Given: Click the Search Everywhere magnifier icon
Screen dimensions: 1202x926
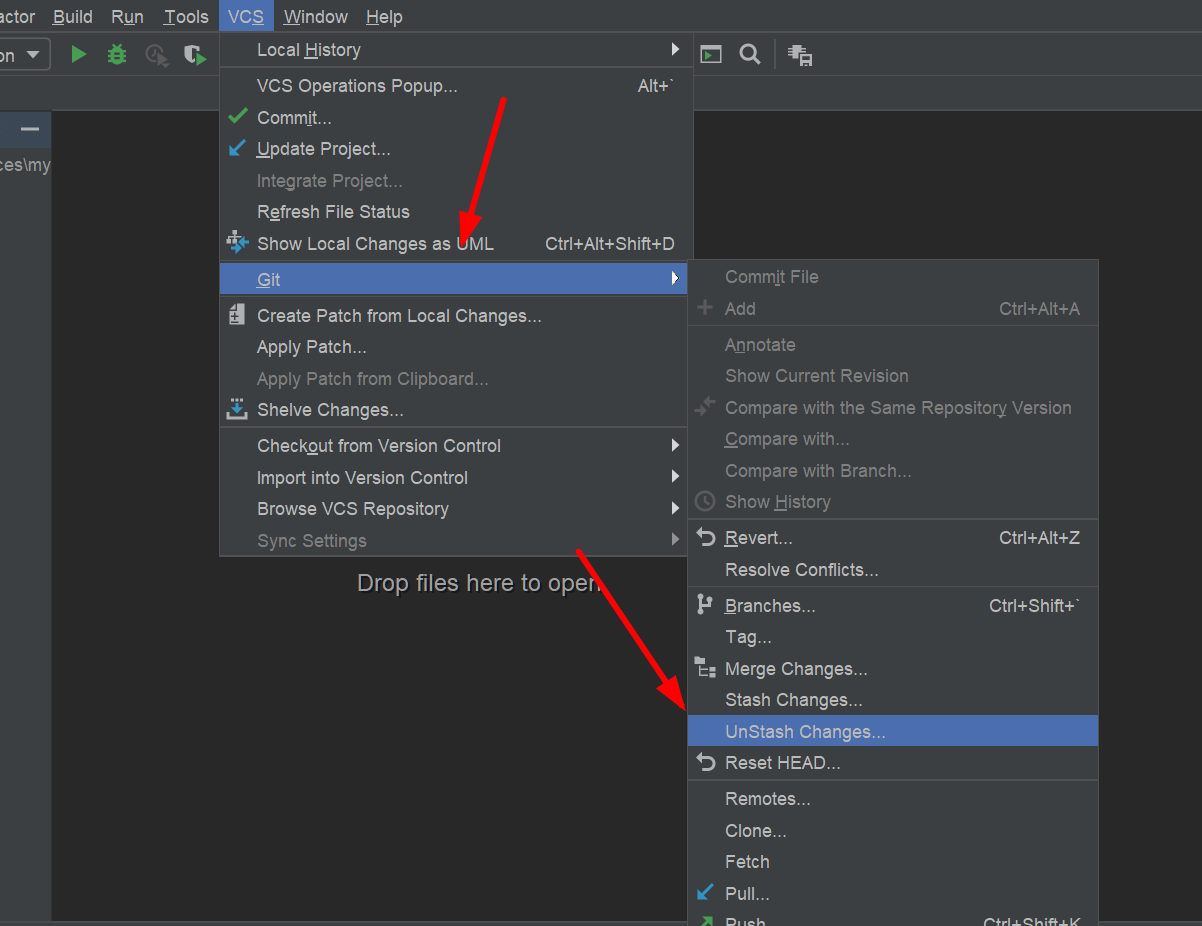Looking at the screenshot, I should (750, 54).
